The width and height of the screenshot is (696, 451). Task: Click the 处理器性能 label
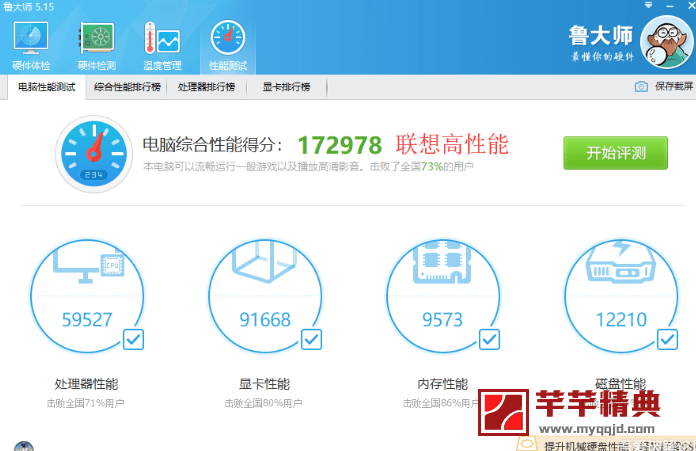click(x=87, y=384)
